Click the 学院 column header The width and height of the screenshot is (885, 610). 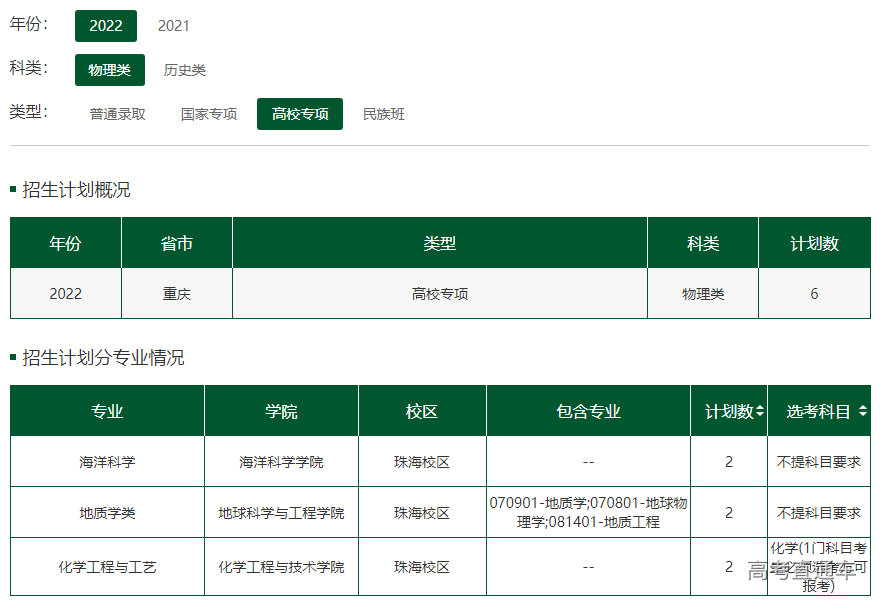tap(281, 411)
